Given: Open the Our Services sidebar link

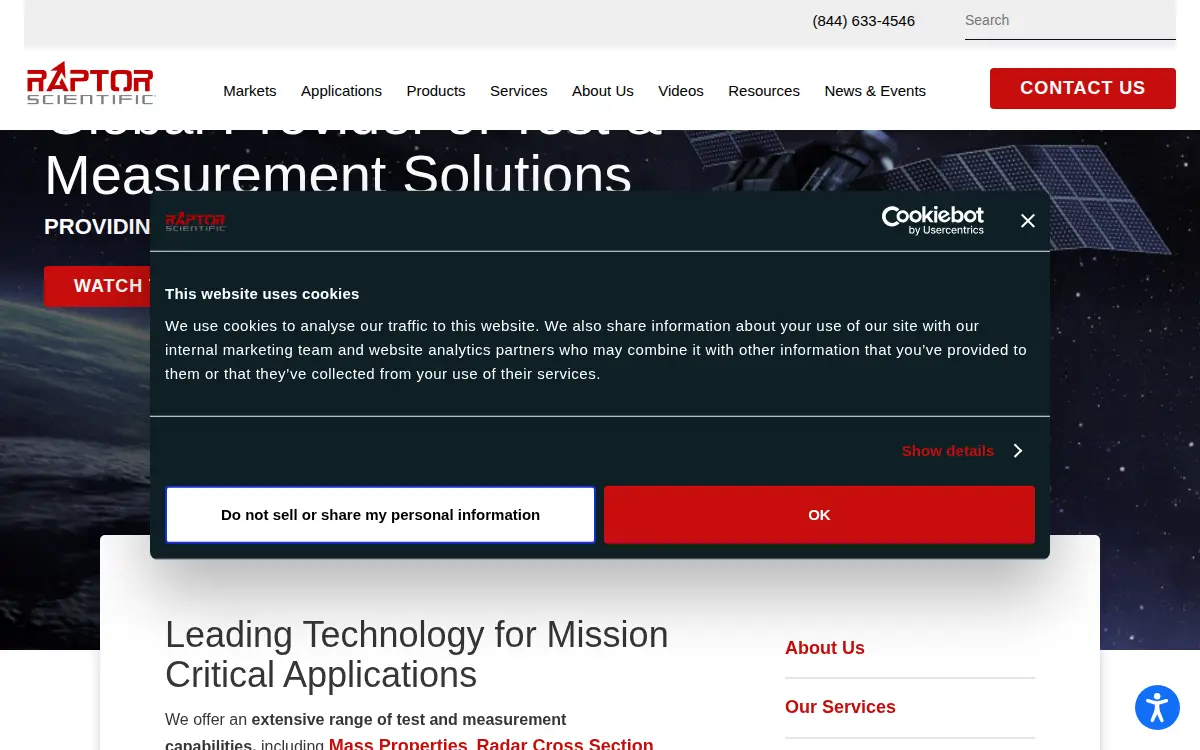Looking at the screenshot, I should (840, 707).
